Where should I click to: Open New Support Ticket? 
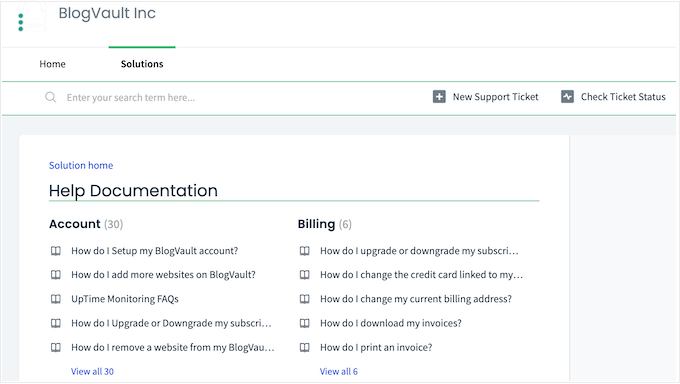point(496,97)
